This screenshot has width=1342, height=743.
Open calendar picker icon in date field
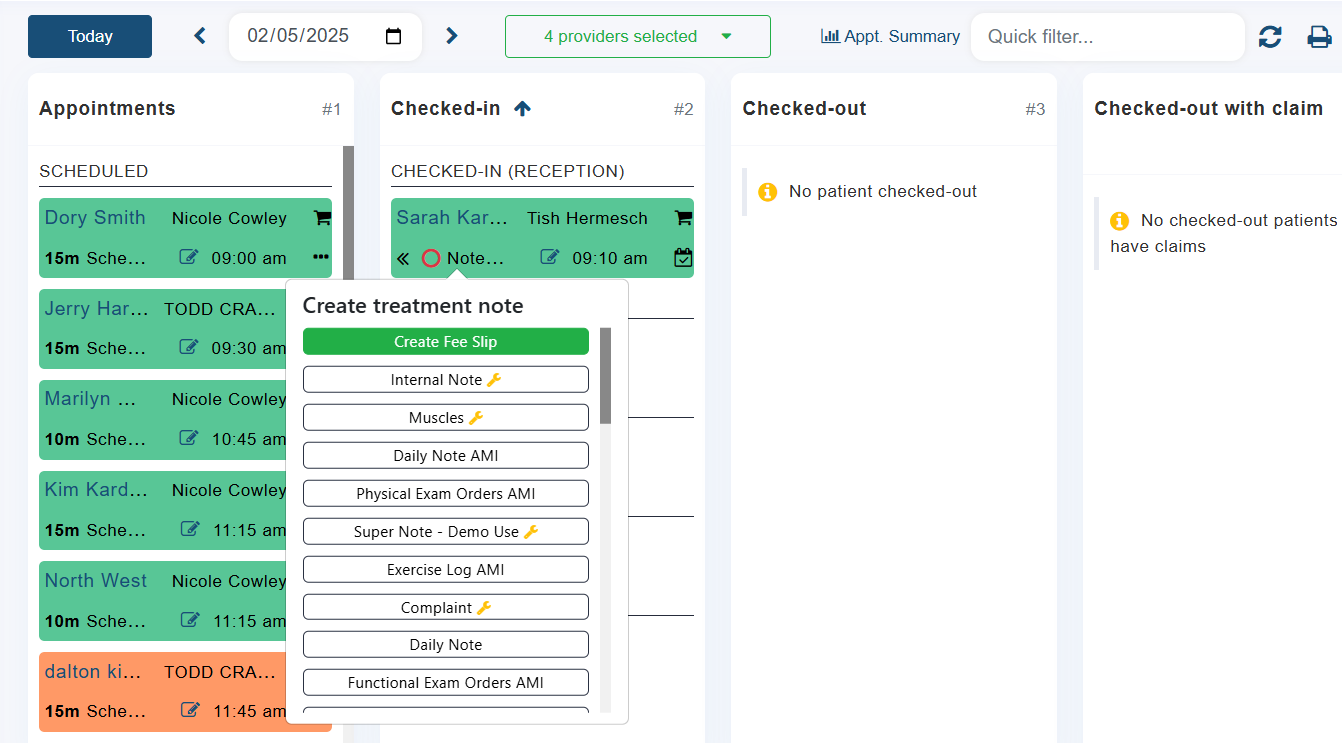(394, 36)
